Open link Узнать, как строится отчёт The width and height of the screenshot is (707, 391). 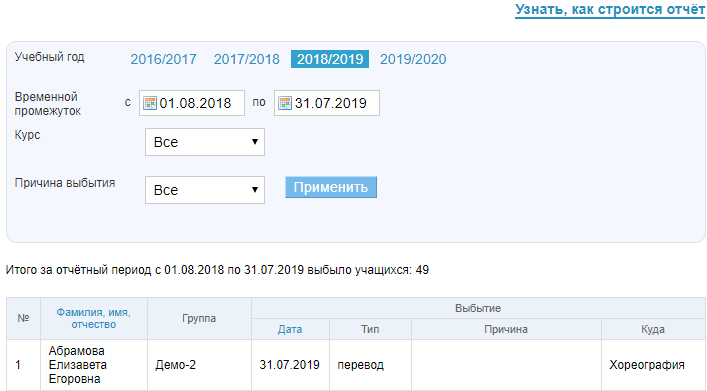pyautogui.click(x=610, y=9)
